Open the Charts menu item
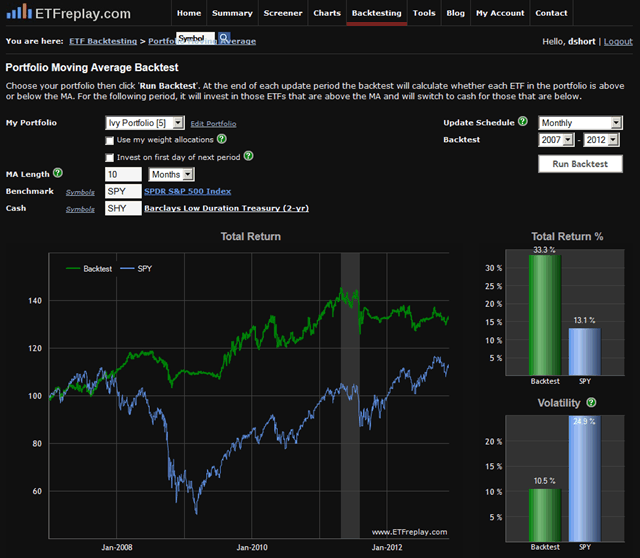Image resolution: width=640 pixels, height=558 pixels. [x=327, y=13]
